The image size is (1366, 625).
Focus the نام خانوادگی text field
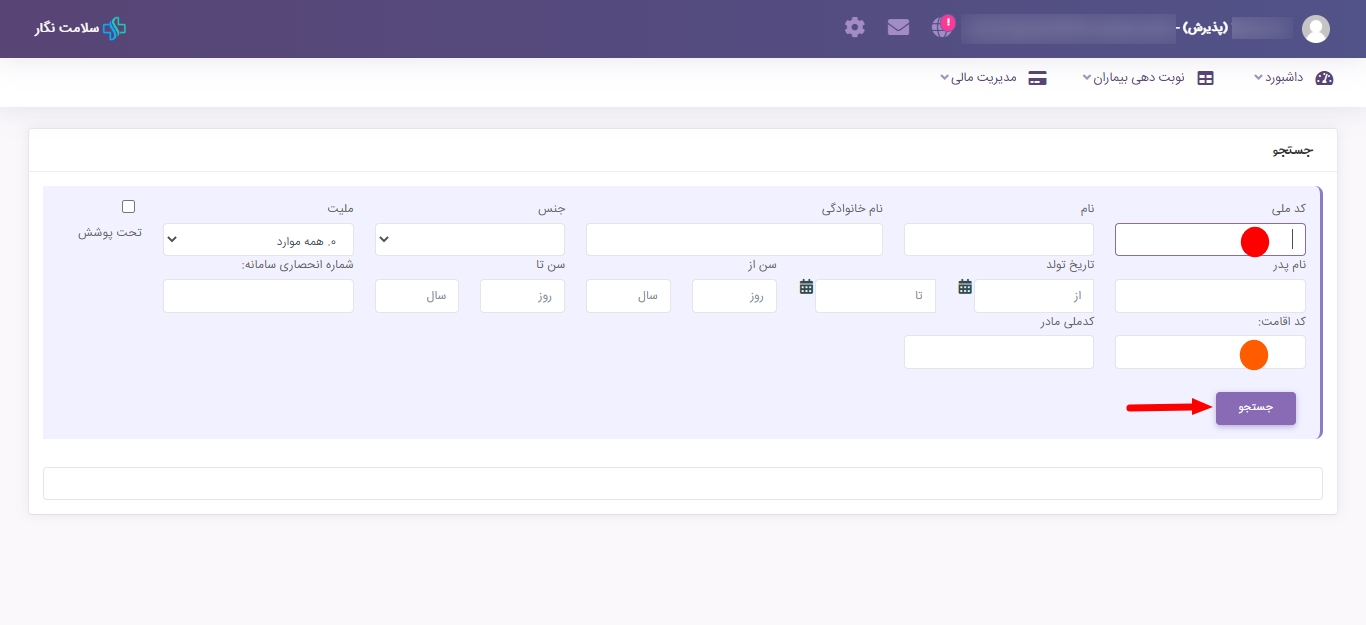point(734,240)
